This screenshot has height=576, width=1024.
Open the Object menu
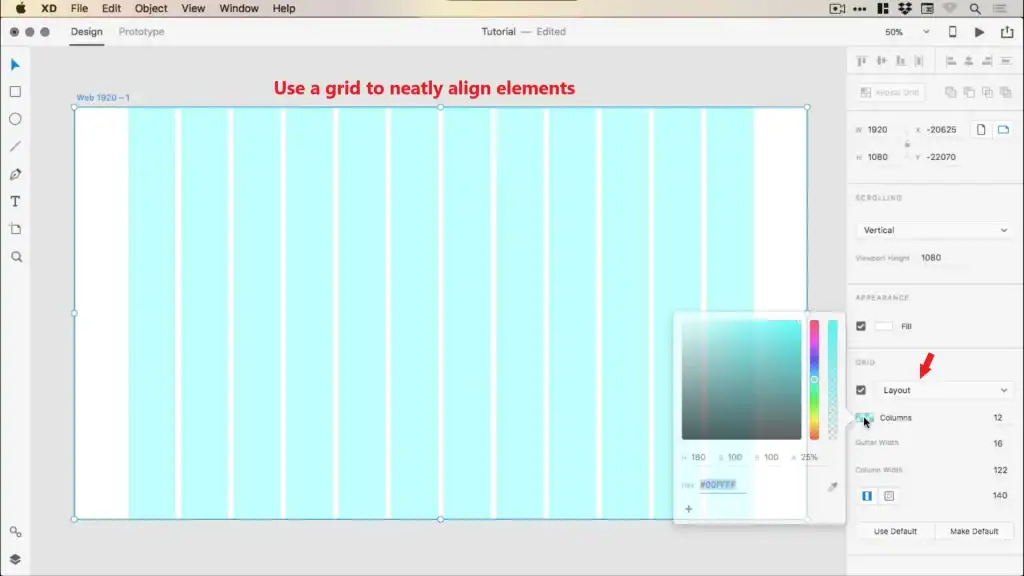point(151,8)
